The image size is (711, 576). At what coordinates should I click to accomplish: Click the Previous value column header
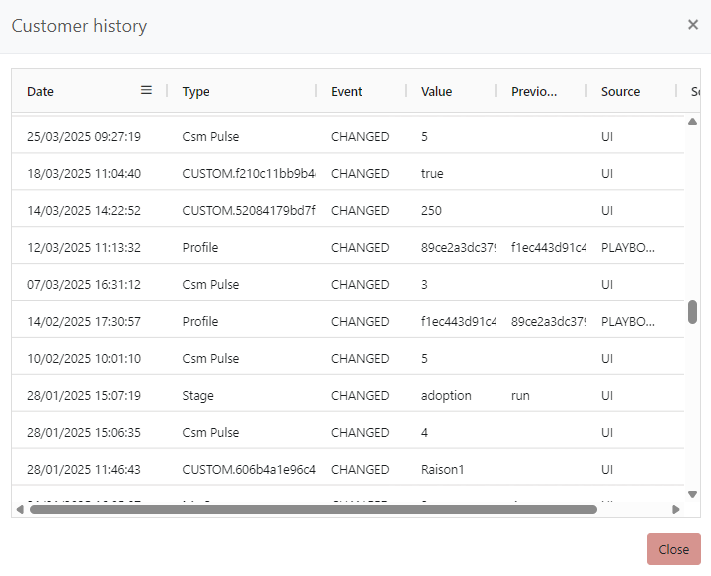[x=534, y=91]
